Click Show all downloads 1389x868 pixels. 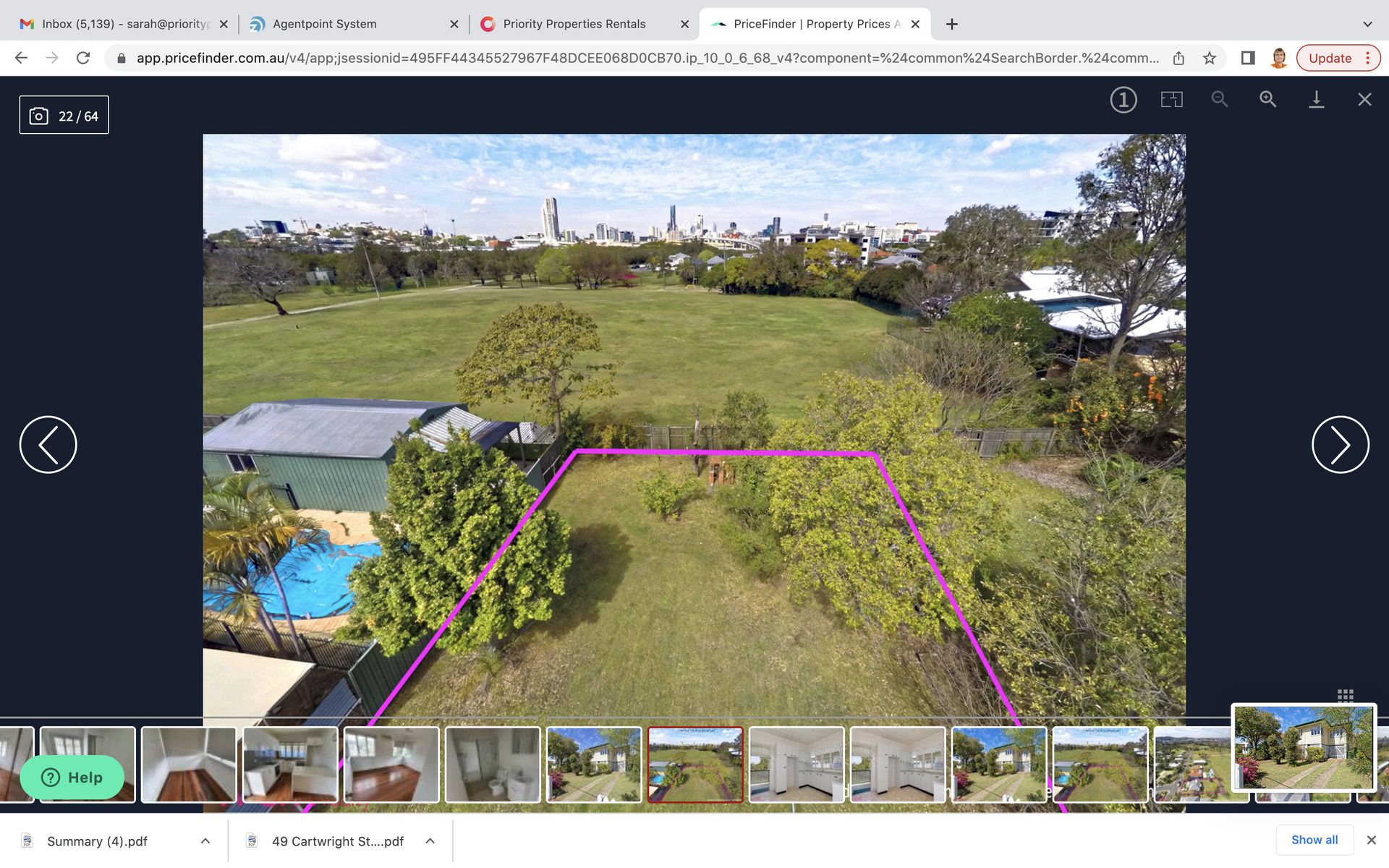pyautogui.click(x=1314, y=840)
